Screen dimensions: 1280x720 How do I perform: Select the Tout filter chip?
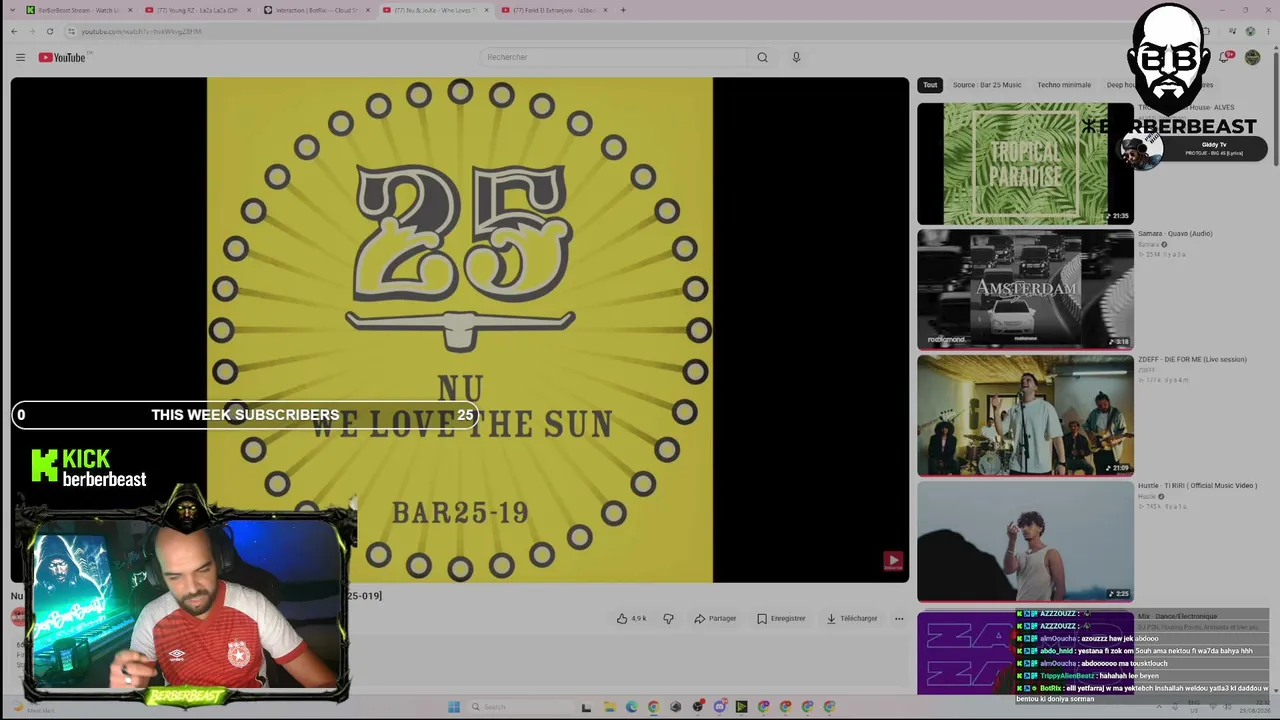tap(930, 85)
